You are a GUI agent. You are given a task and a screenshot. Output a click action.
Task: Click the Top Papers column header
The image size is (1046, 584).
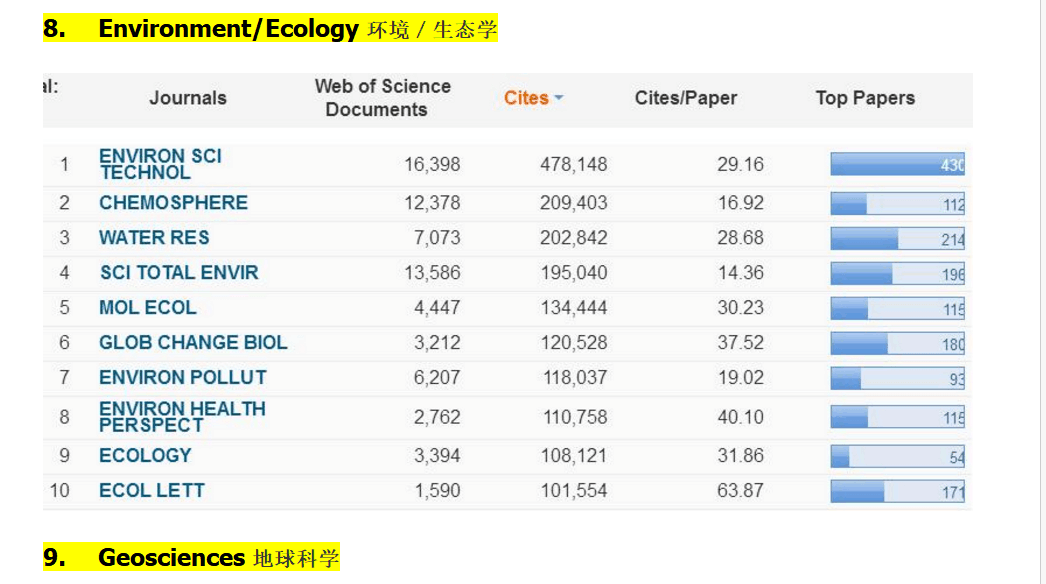[x=865, y=98]
